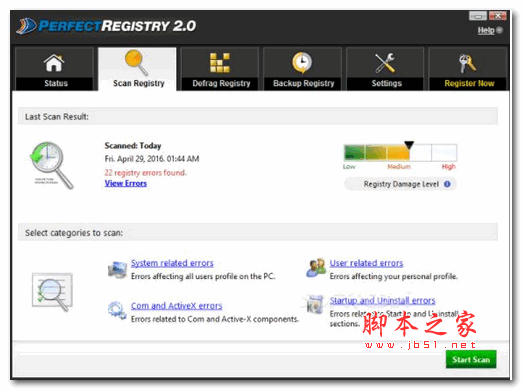Click the 'Low' damage level label
The height and width of the screenshot is (391, 523).
[349, 166]
